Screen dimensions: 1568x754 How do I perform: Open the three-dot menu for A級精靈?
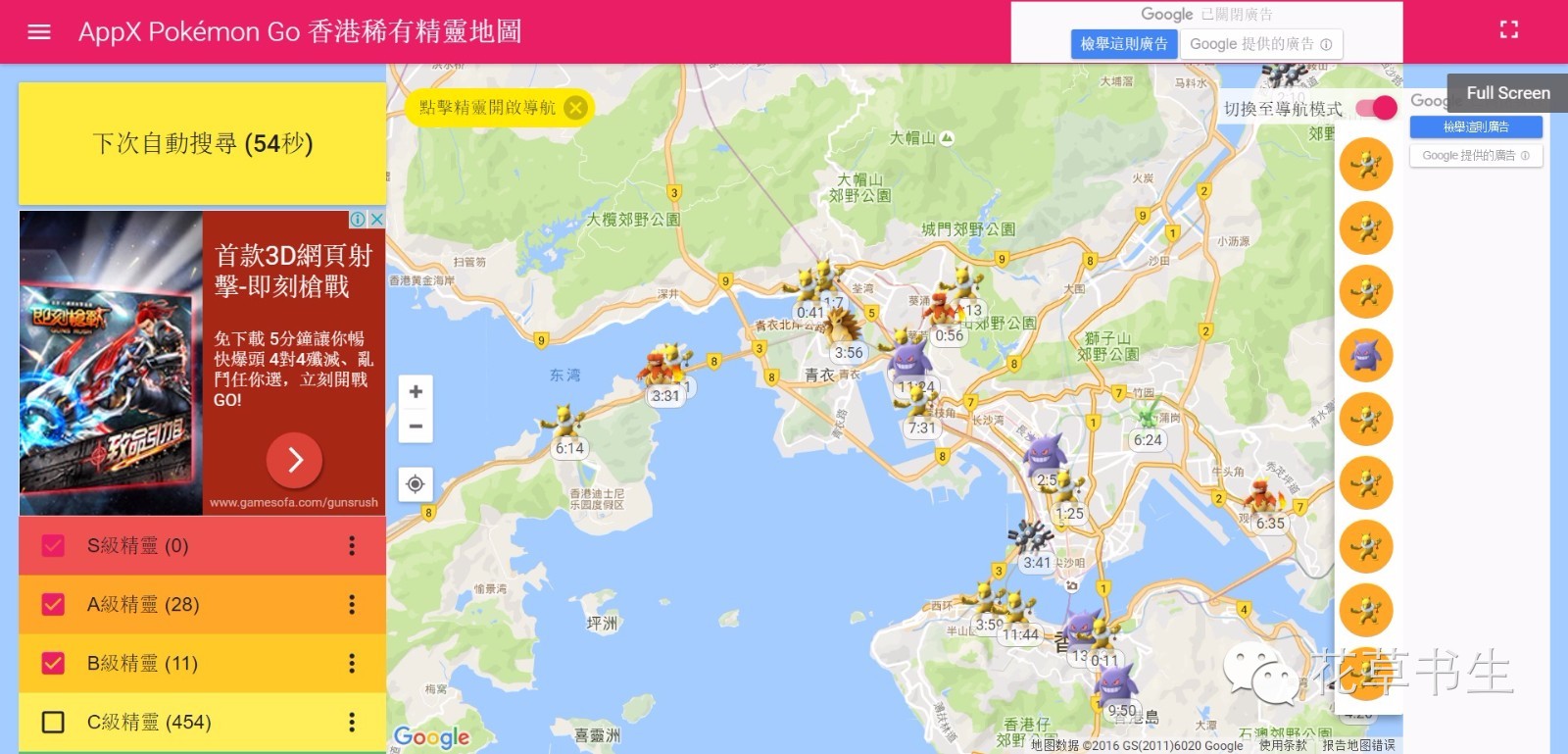pyautogui.click(x=352, y=604)
